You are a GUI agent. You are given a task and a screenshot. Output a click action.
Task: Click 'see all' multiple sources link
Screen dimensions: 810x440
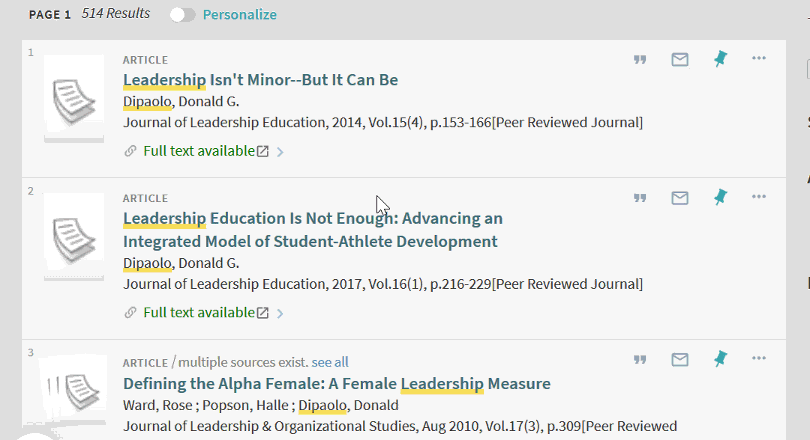[x=330, y=362]
